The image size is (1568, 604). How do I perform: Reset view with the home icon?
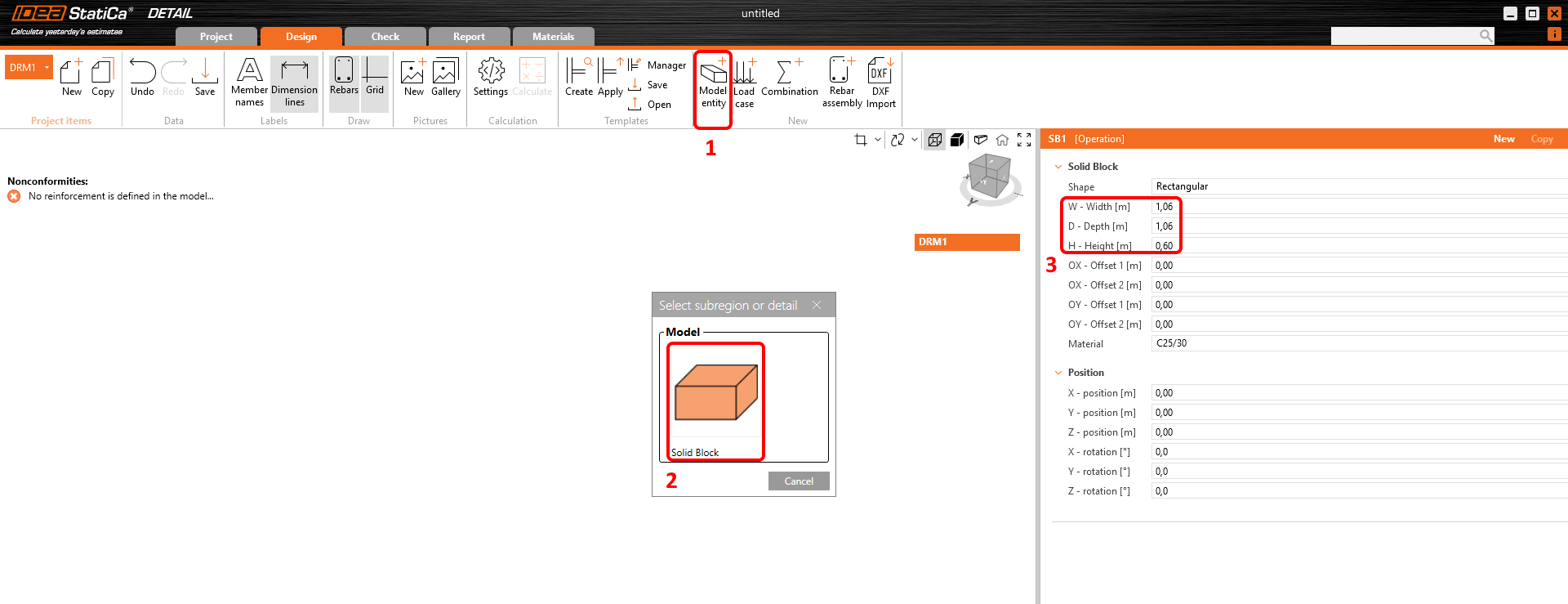tap(1002, 140)
